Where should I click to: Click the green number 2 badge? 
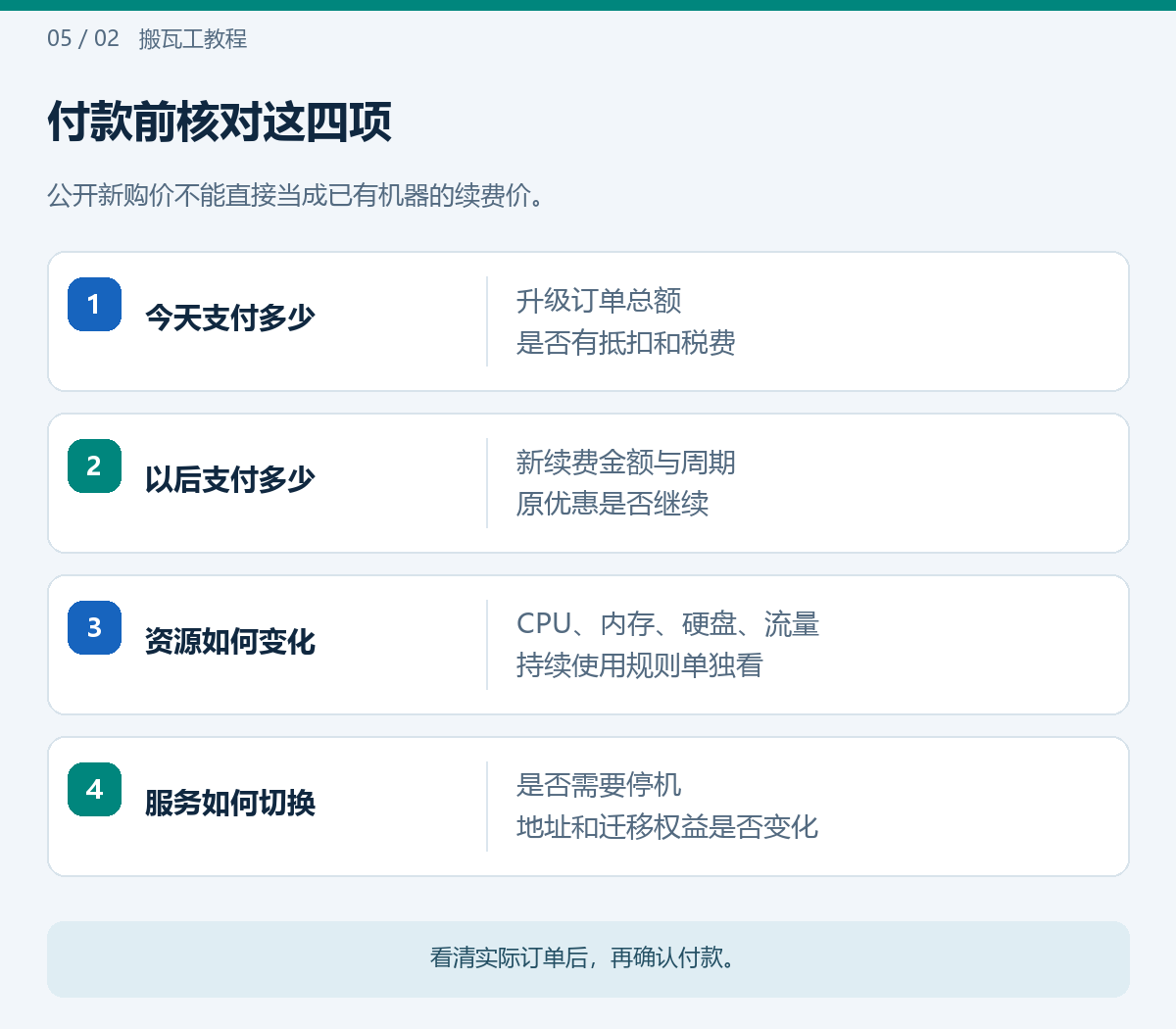[94, 465]
